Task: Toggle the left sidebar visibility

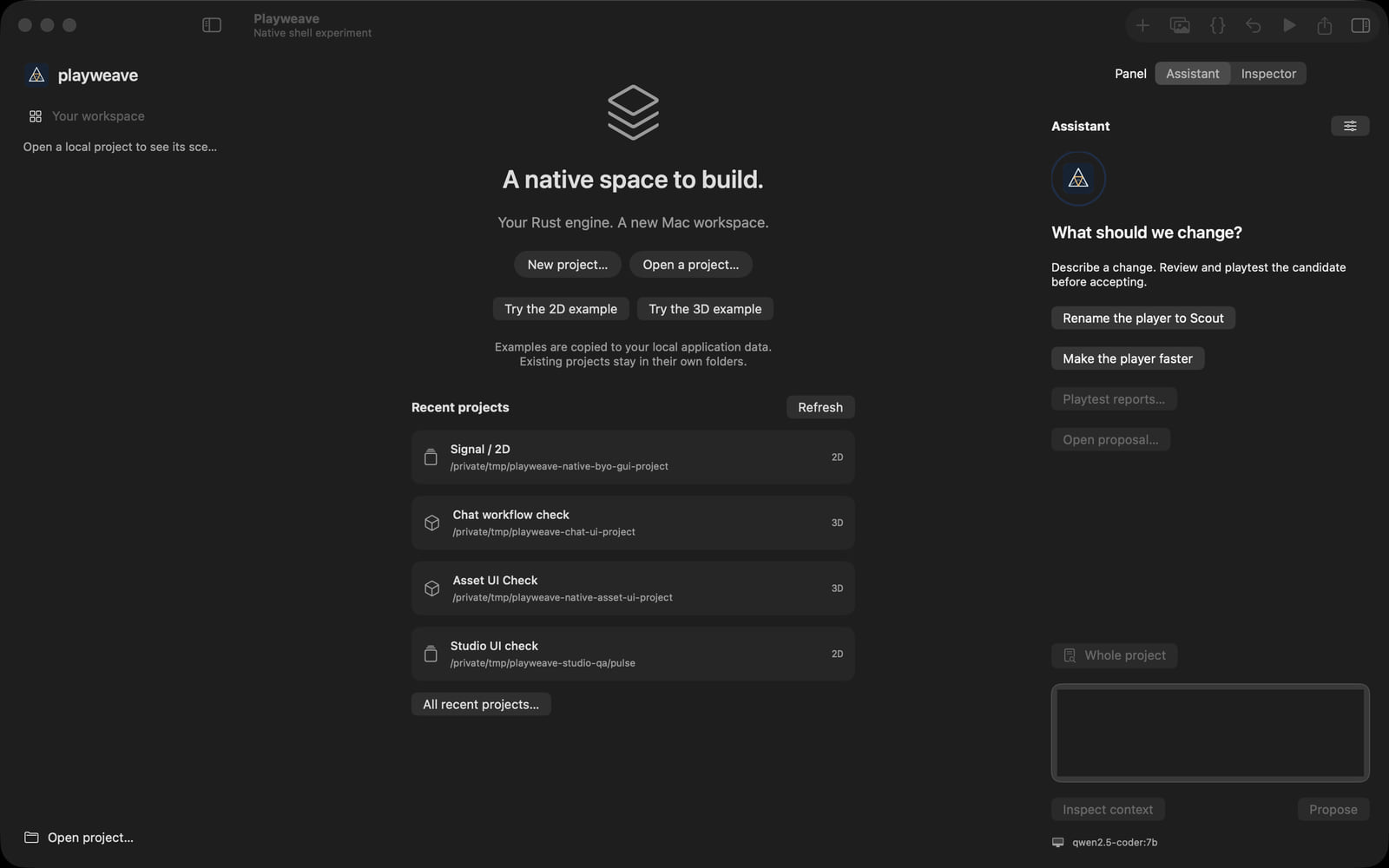Action: (x=212, y=25)
